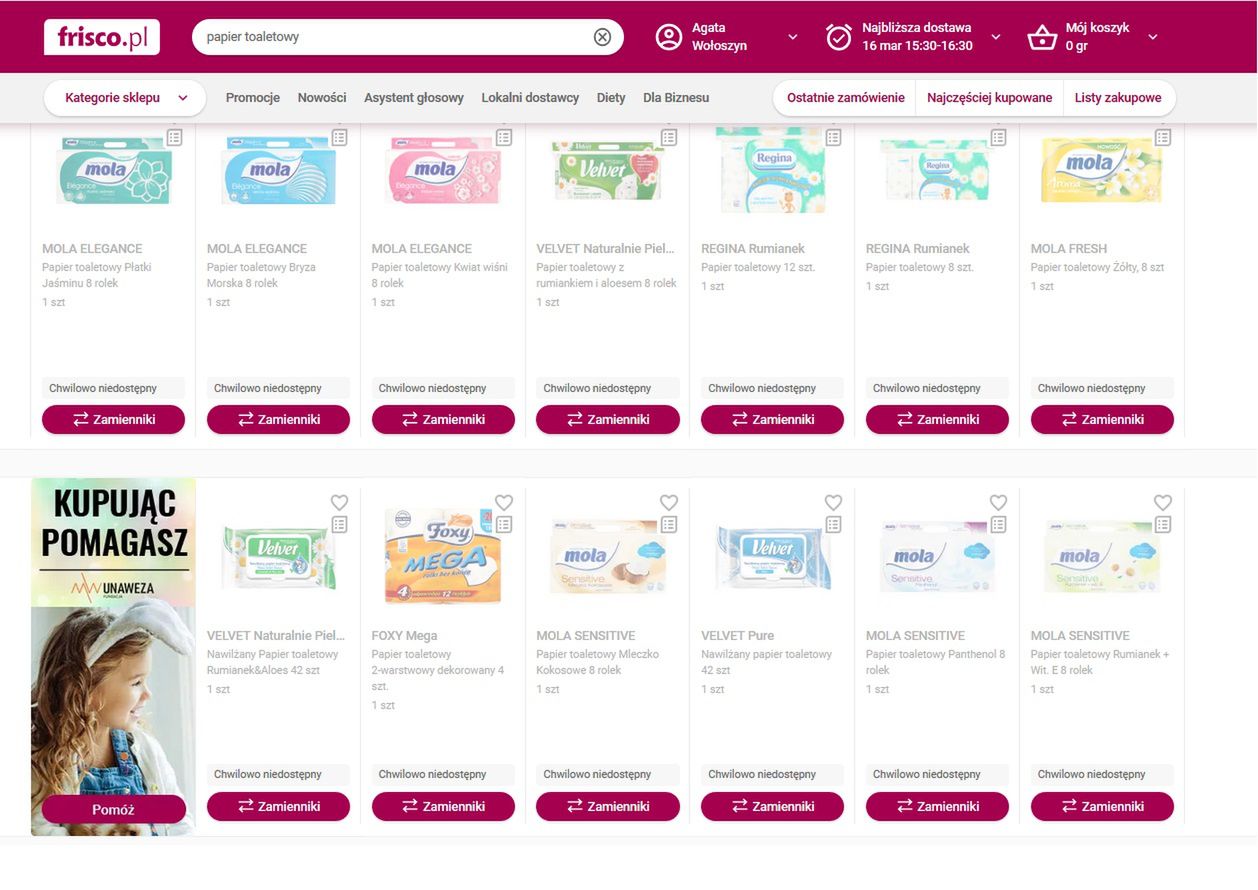Click the FOXY Mega product title
The image size is (1258, 890).
pos(405,635)
